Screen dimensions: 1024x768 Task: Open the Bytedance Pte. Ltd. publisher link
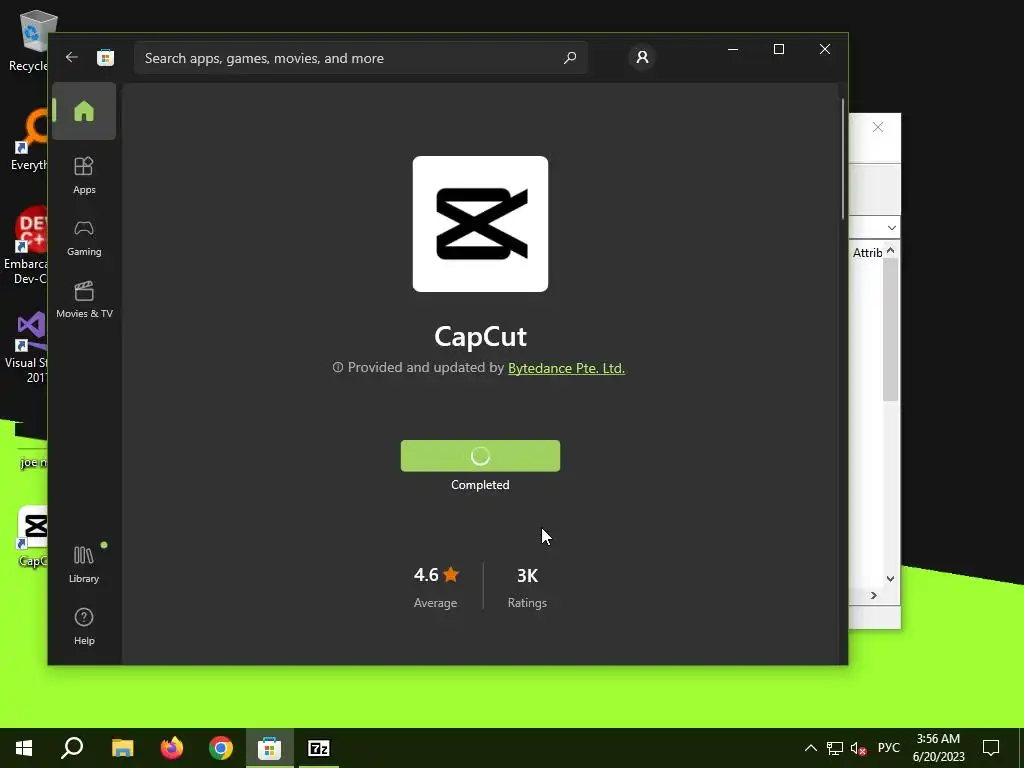pyautogui.click(x=566, y=368)
